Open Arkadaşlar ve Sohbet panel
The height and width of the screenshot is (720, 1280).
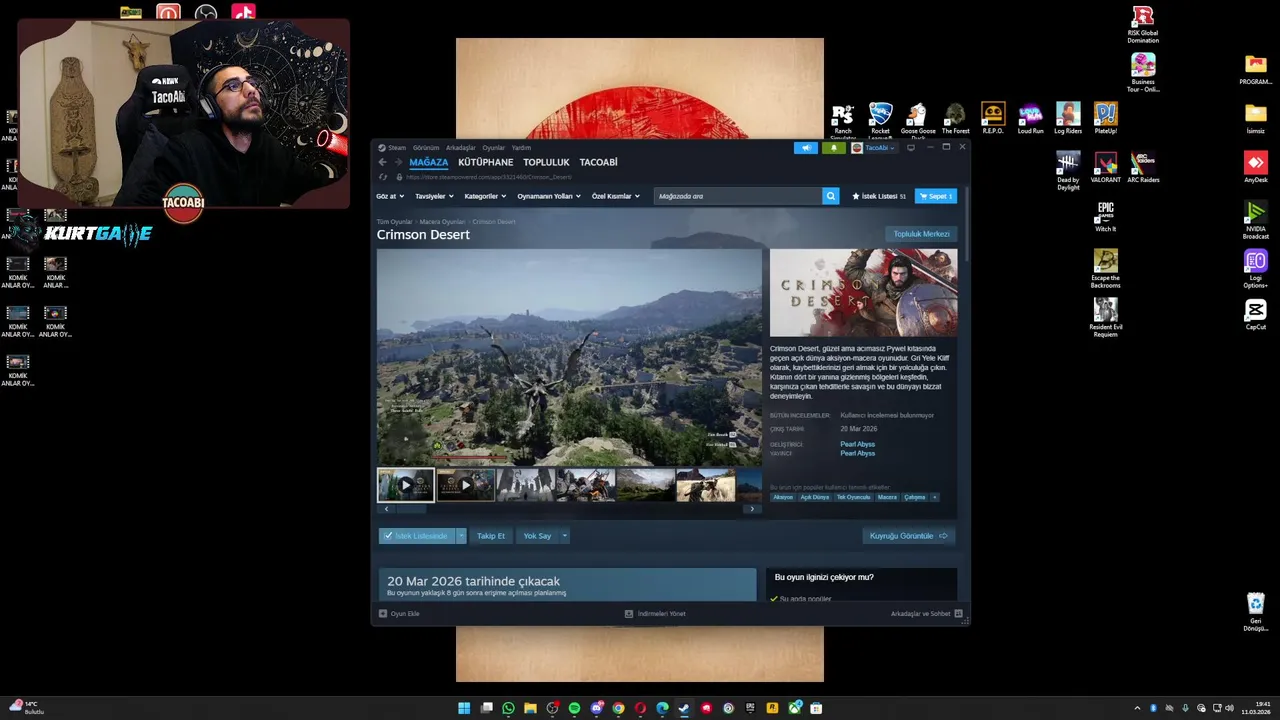pyautogui.click(x=926, y=613)
